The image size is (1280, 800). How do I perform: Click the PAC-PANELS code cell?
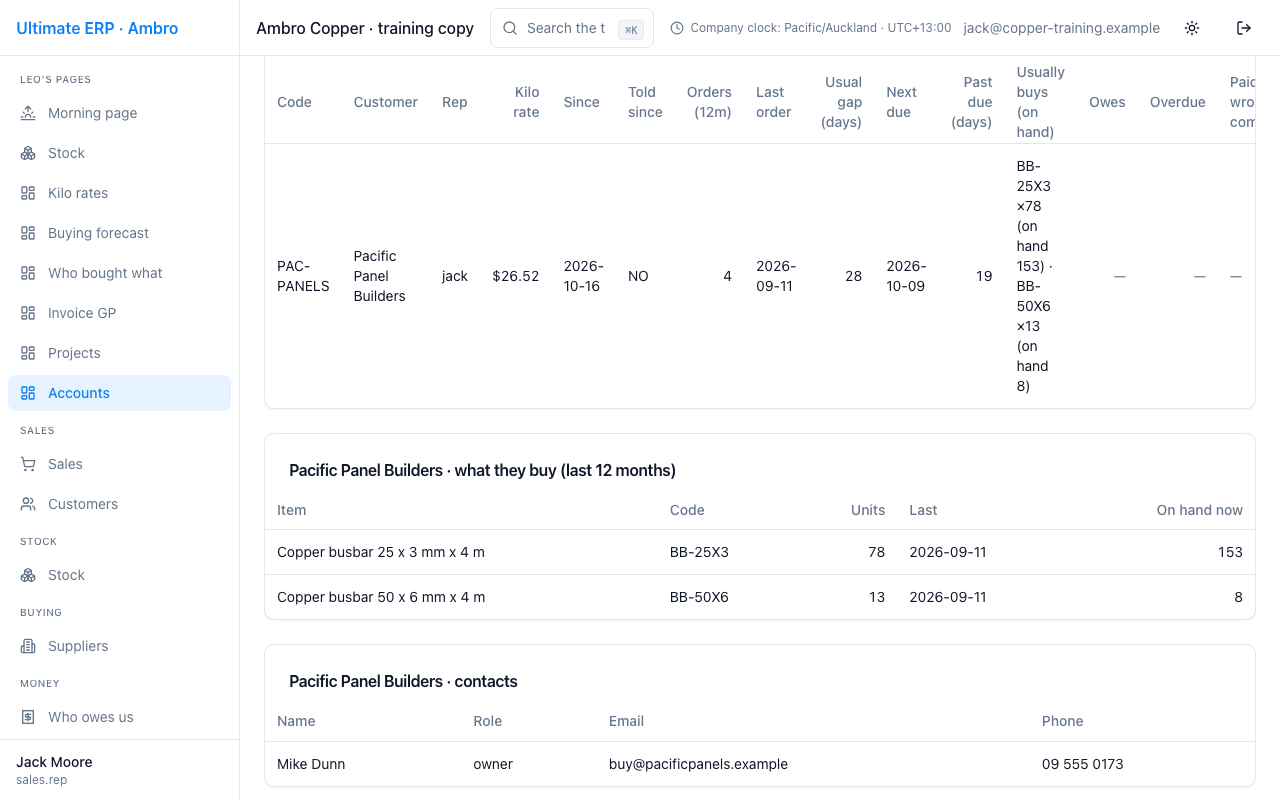(x=303, y=276)
